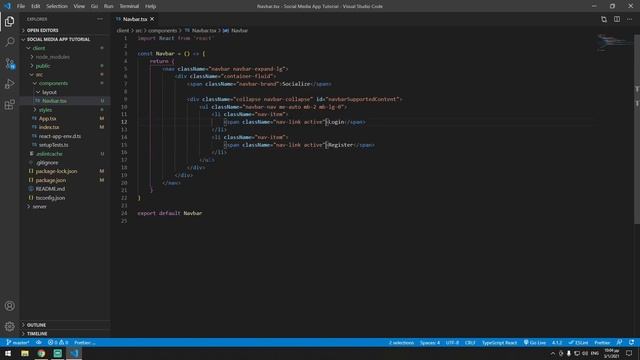Open the Search view in activity bar
This screenshot has width=640, height=360.
pyautogui.click(x=9, y=42)
